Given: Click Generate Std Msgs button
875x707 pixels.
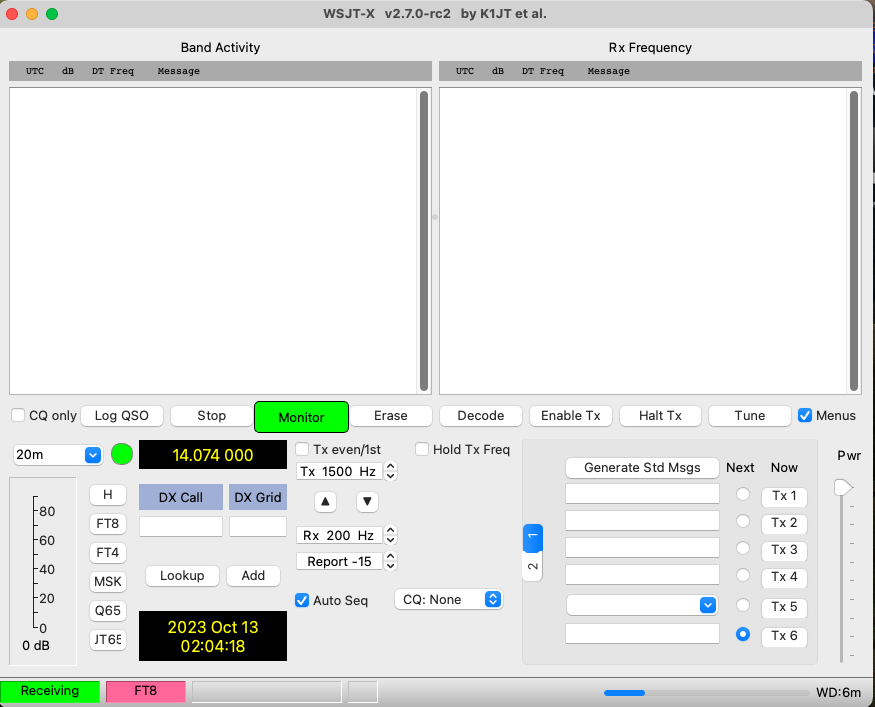Looking at the screenshot, I should click(642, 468).
